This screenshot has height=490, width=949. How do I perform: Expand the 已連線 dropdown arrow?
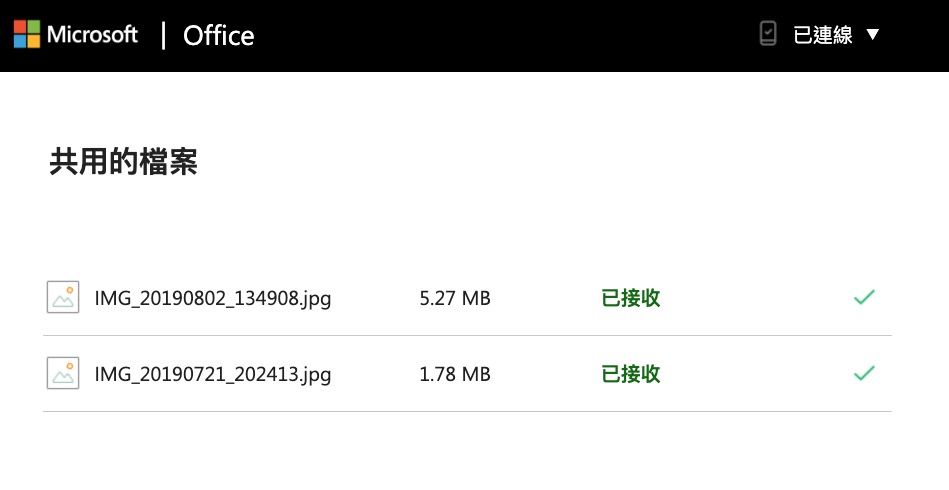872,35
